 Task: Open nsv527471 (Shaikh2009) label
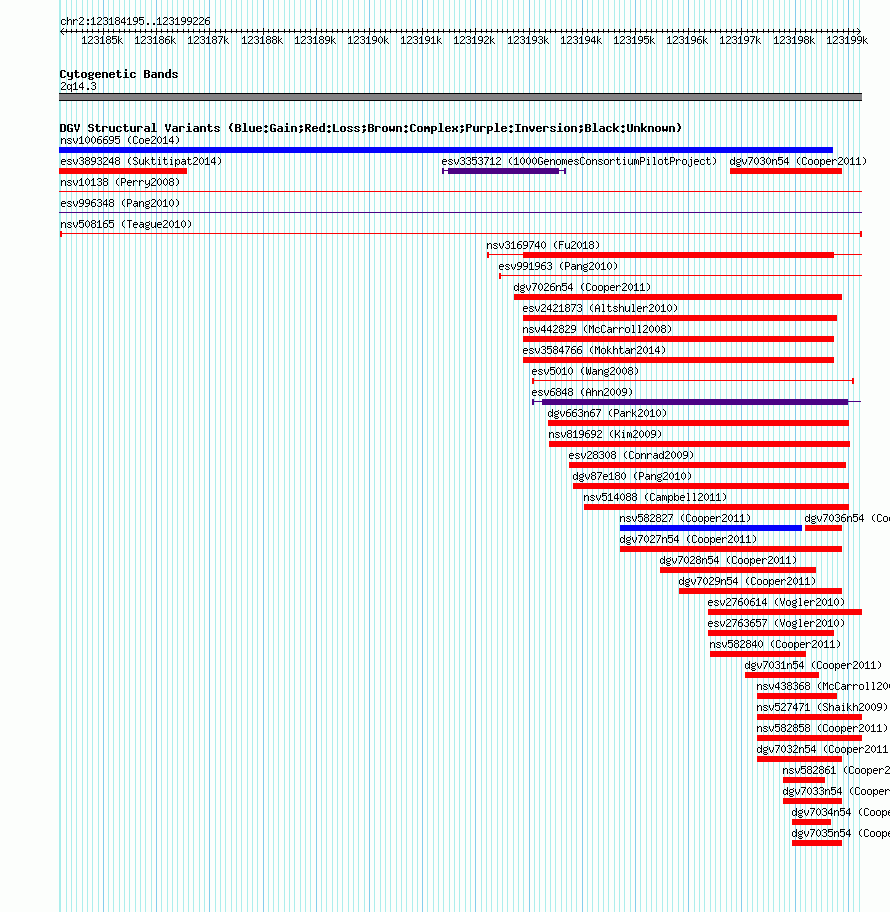(x=823, y=706)
